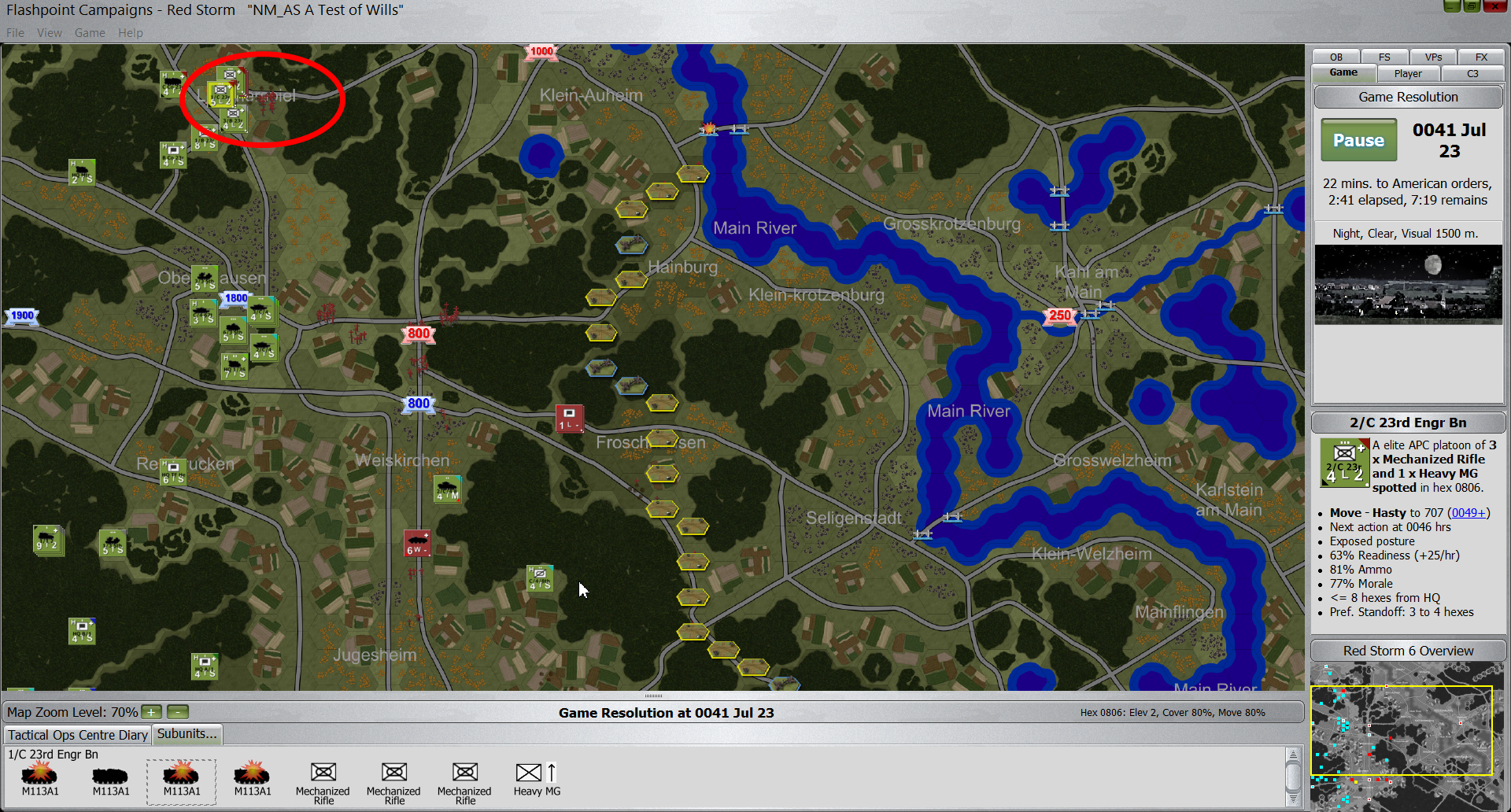Select the highlighted 1/C 23r unit counter
The image size is (1511, 812).
220,95
